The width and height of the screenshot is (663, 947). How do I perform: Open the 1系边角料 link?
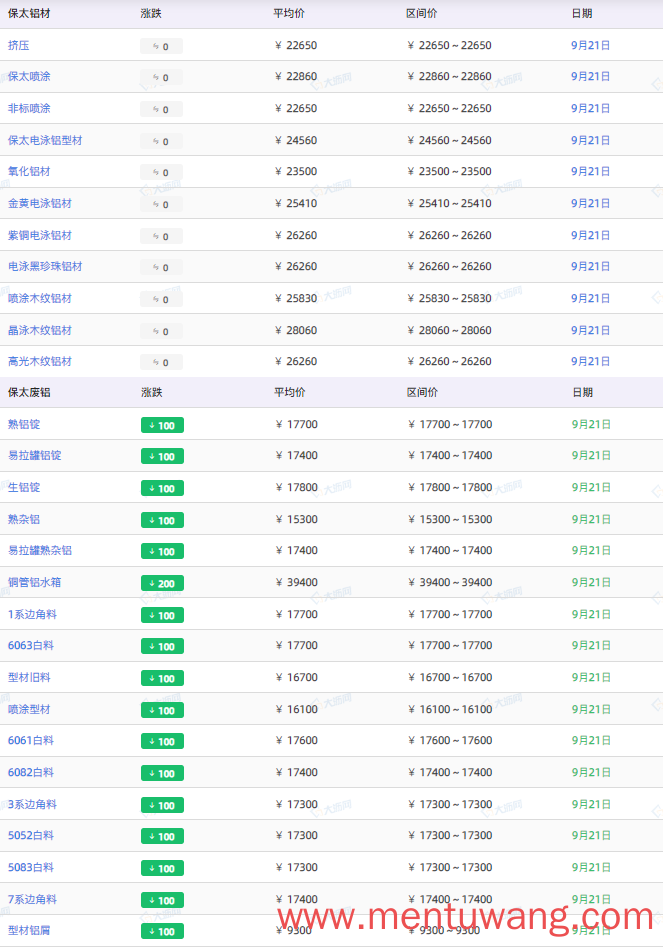point(33,614)
